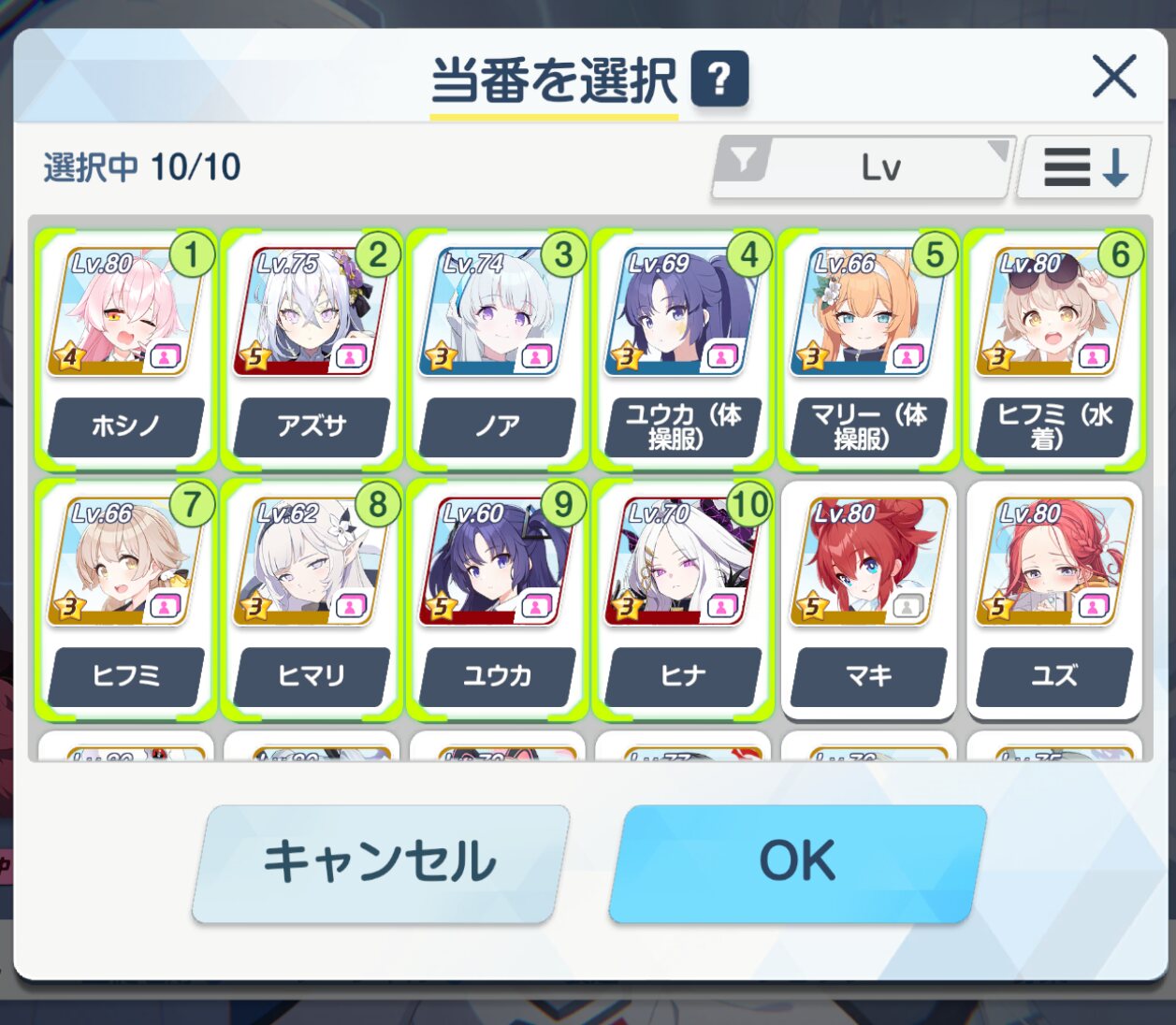Click the ユウカ(体操服) name label
This screenshot has height=1025, width=1176.
click(683, 426)
